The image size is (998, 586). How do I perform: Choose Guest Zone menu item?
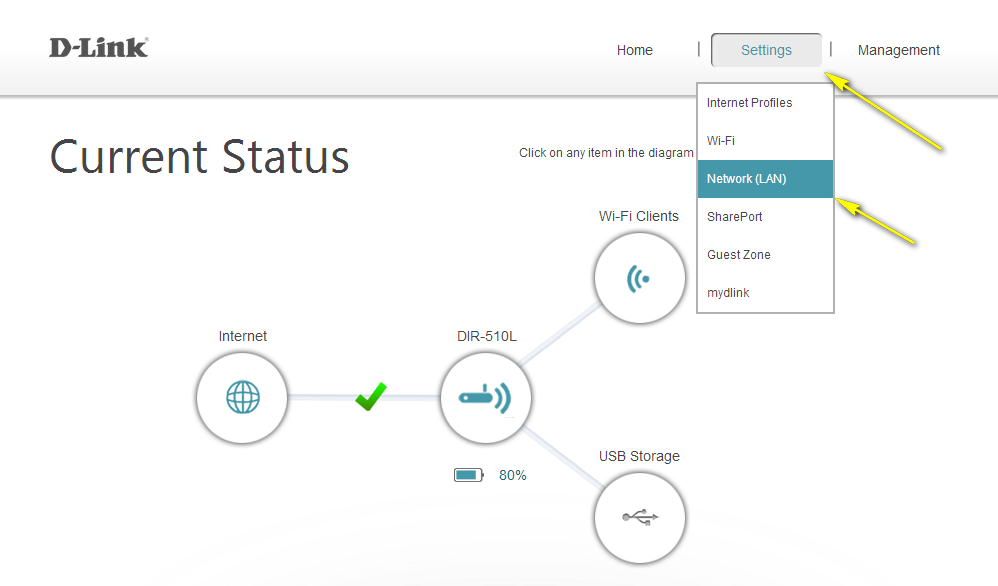[738, 255]
